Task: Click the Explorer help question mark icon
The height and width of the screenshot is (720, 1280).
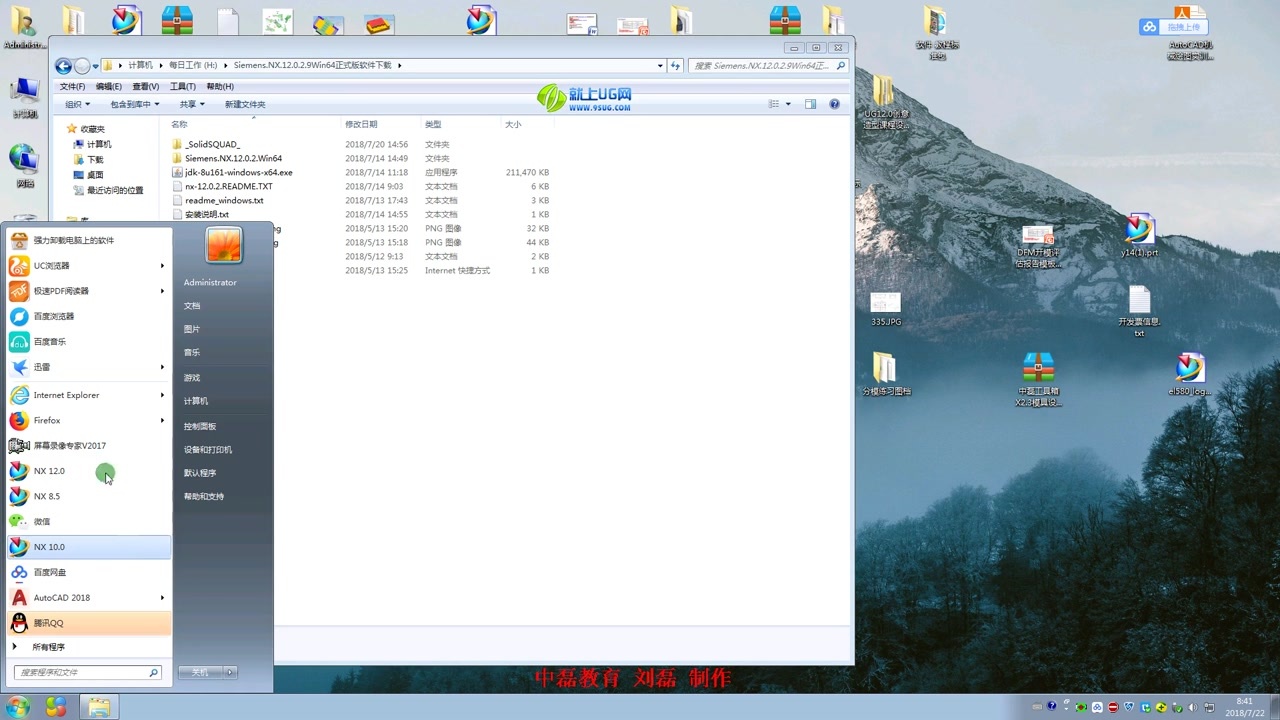Action: pyautogui.click(x=834, y=104)
